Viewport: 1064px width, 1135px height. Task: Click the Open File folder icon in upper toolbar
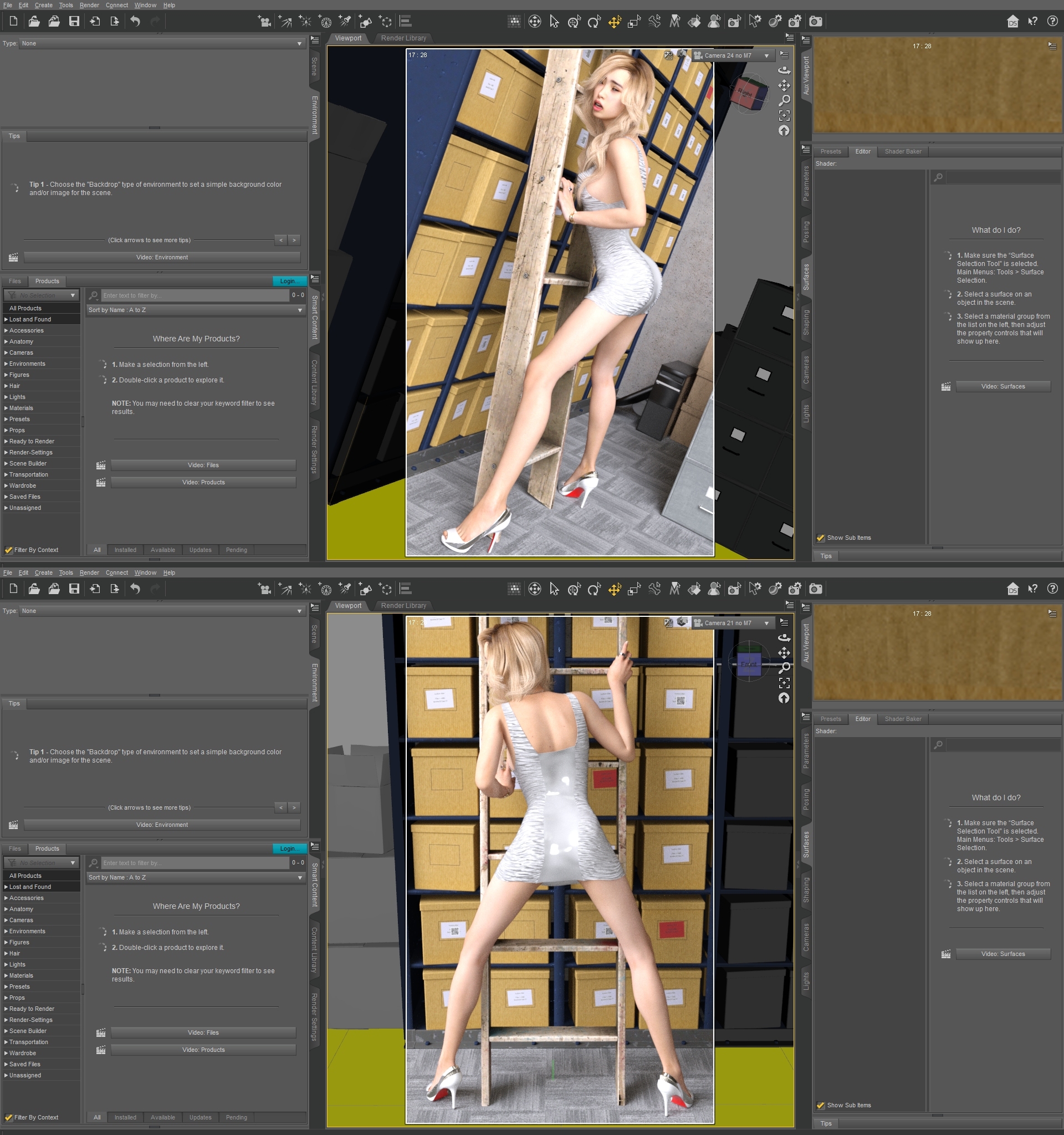click(x=34, y=22)
